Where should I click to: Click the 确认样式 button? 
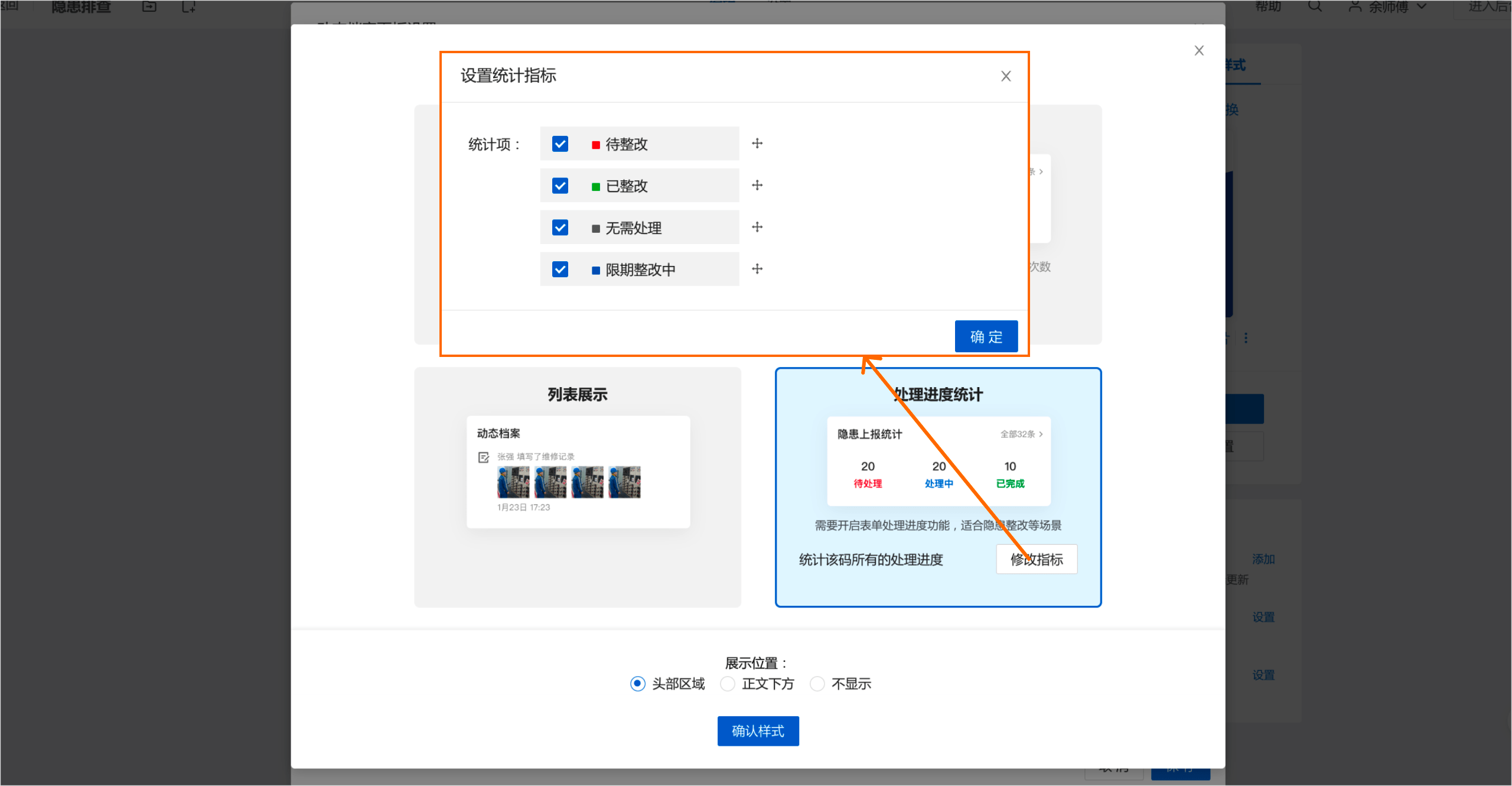[x=758, y=731]
